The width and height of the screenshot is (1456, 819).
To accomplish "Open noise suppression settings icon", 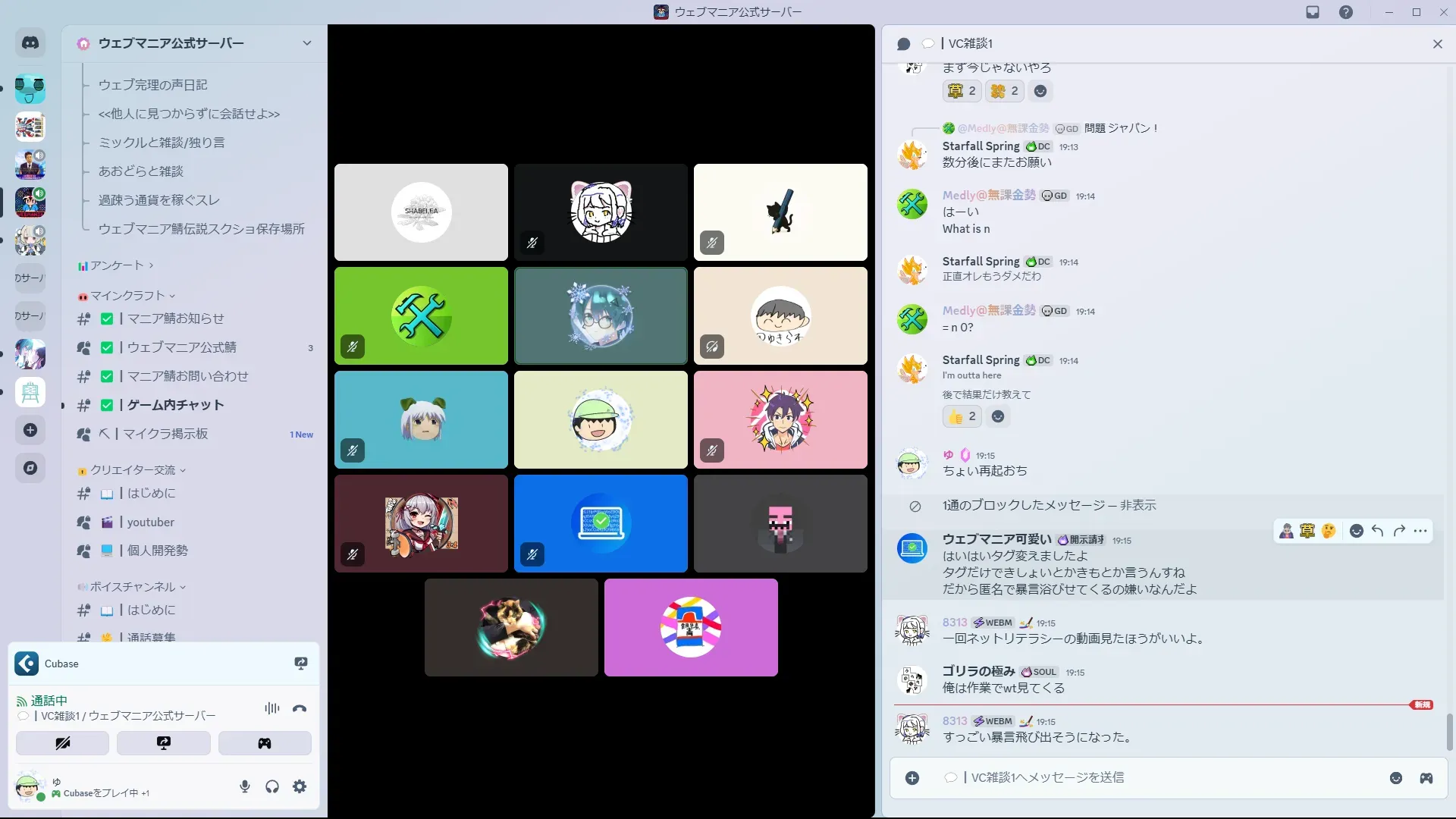I will click(271, 708).
